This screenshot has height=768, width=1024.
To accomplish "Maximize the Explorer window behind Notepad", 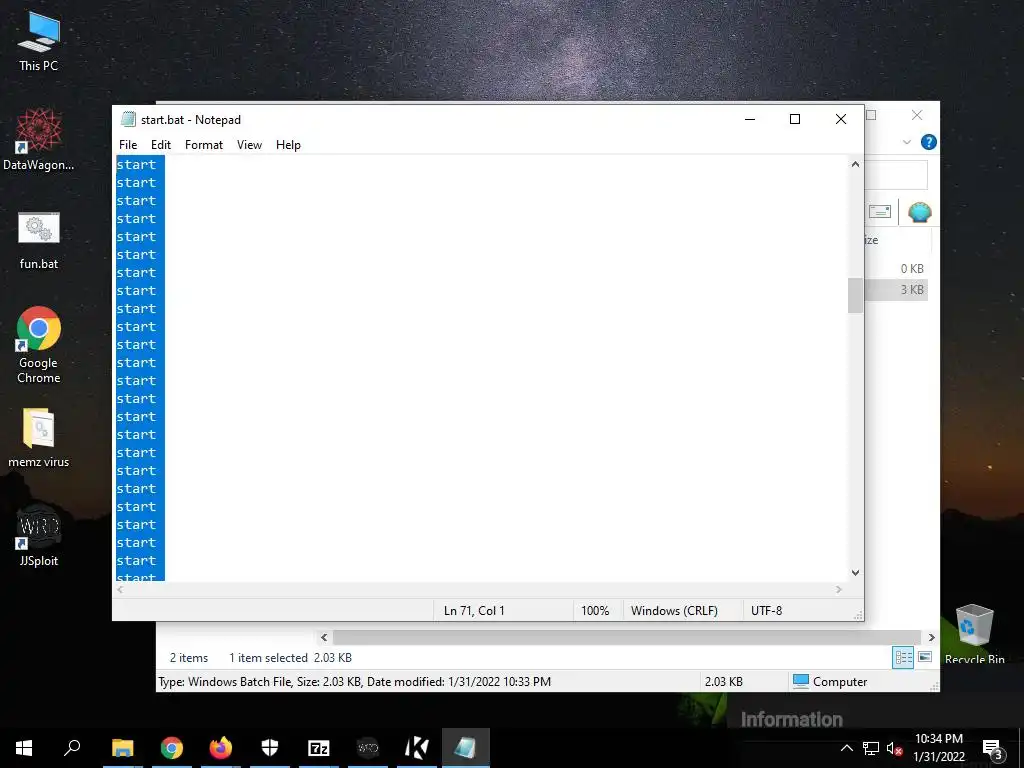I will [x=871, y=116].
